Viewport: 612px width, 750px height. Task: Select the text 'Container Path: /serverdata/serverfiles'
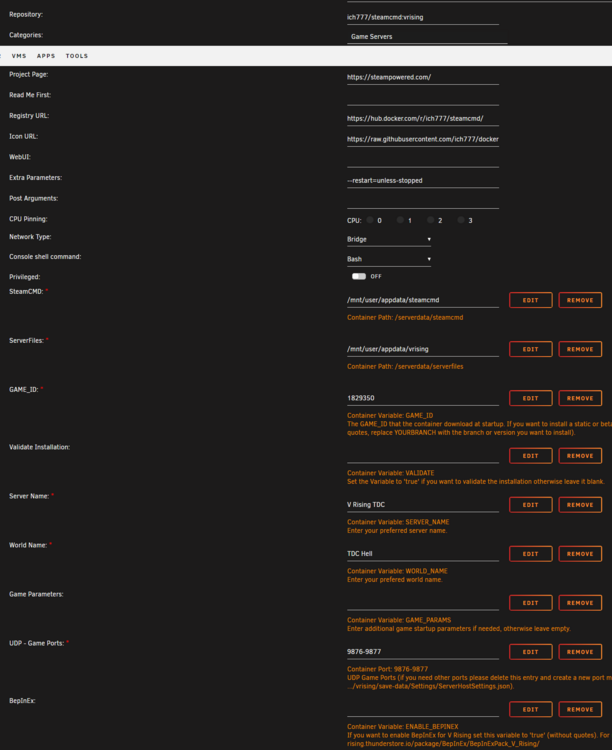tap(405, 366)
